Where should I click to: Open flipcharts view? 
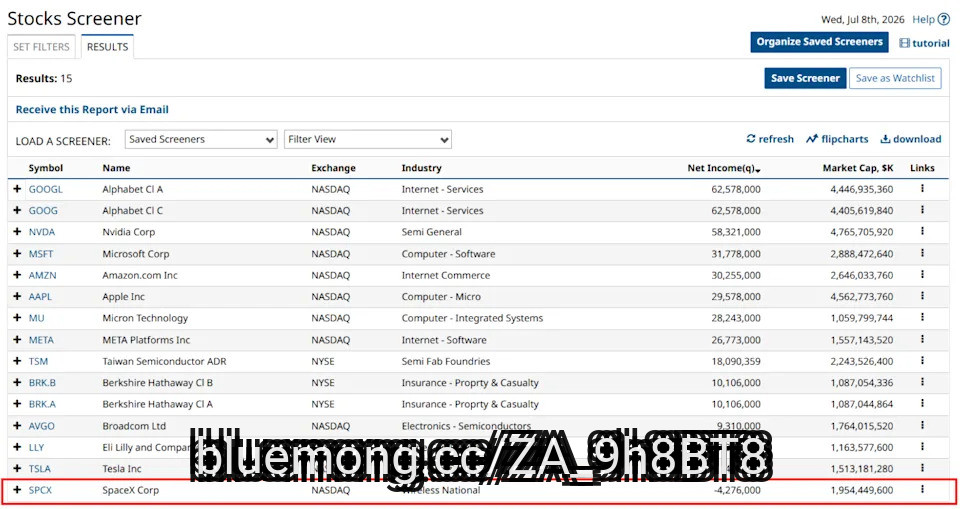coord(837,139)
